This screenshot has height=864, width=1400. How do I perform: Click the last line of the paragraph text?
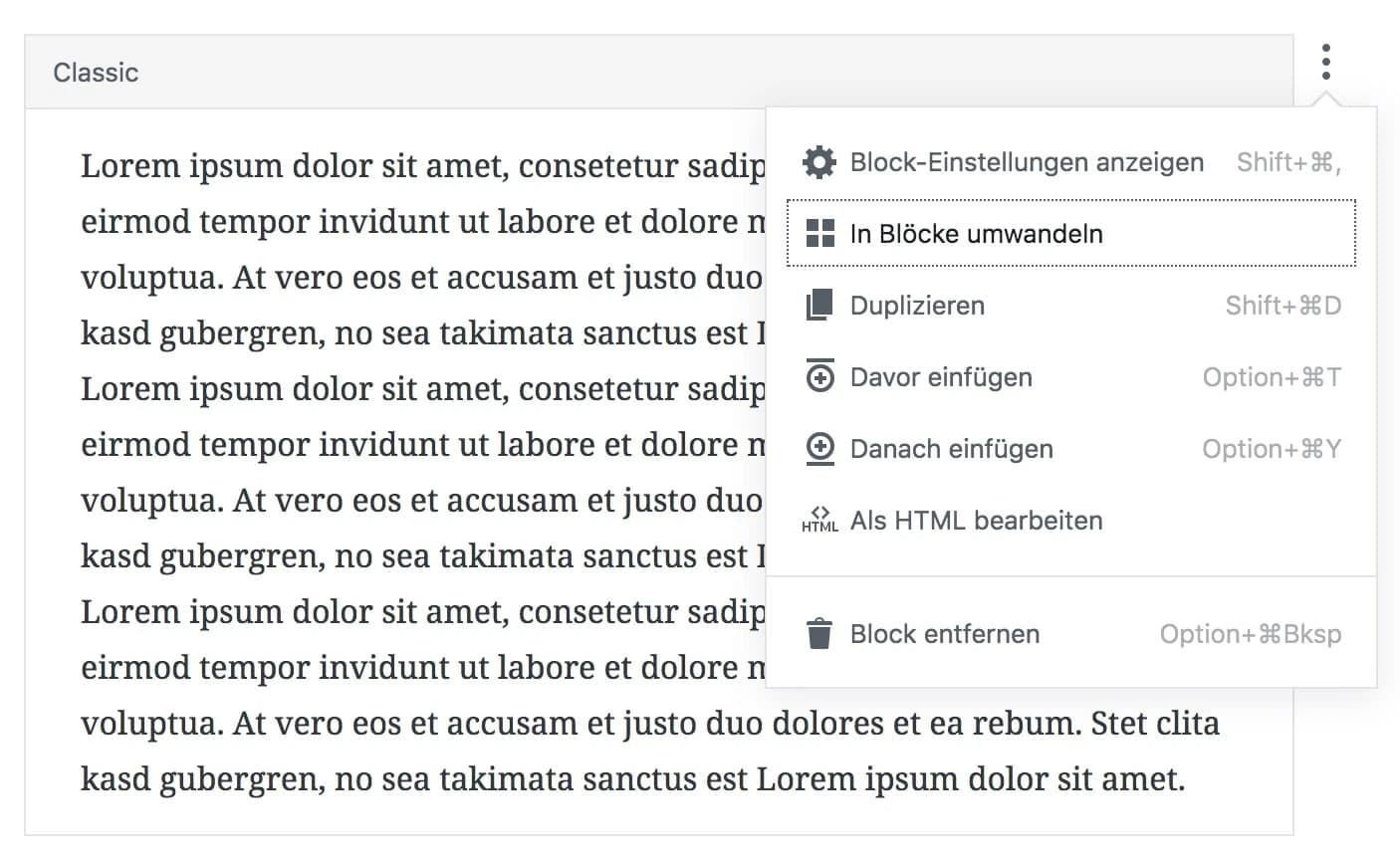click(632, 778)
